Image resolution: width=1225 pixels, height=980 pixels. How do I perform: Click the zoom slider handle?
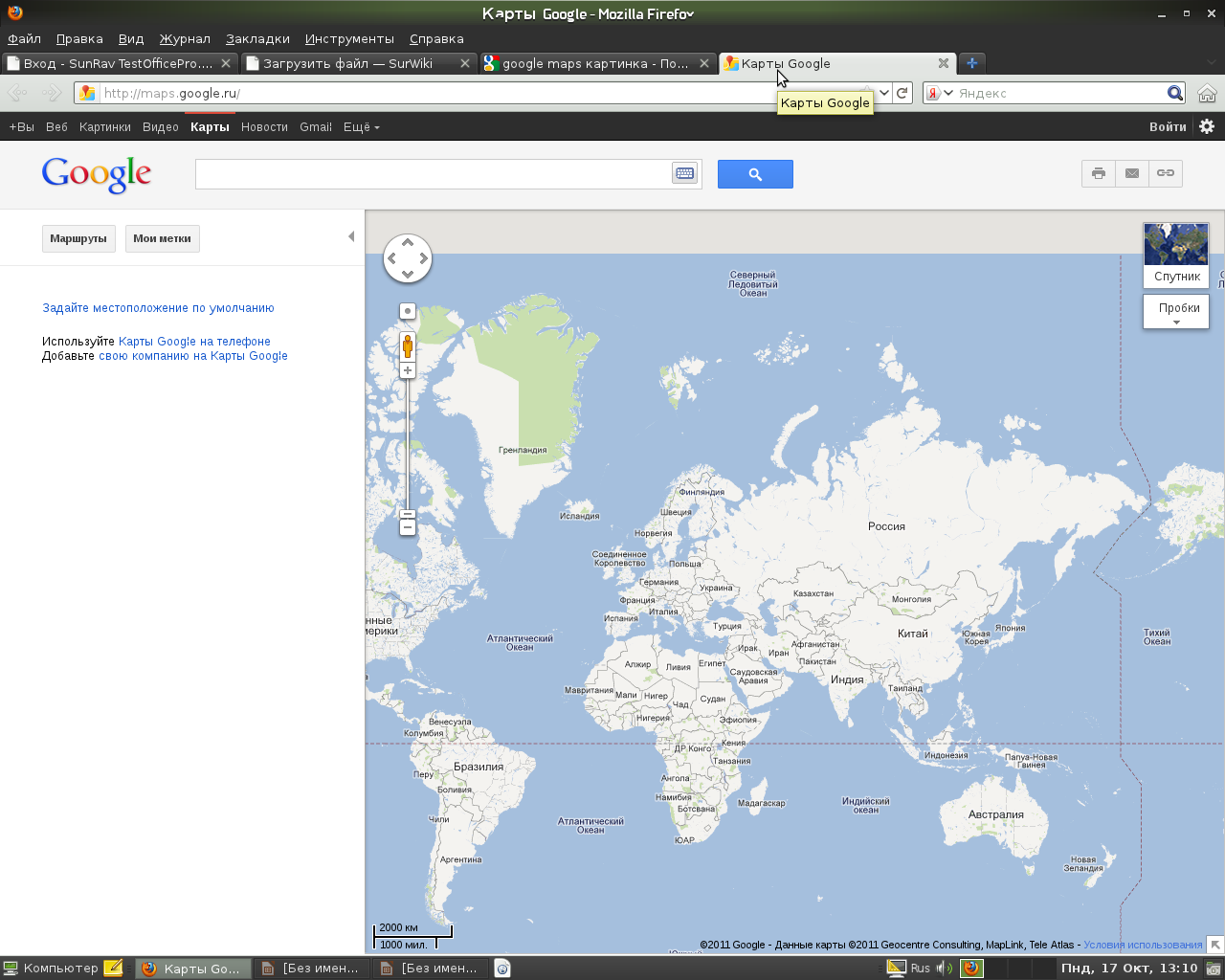(x=408, y=515)
